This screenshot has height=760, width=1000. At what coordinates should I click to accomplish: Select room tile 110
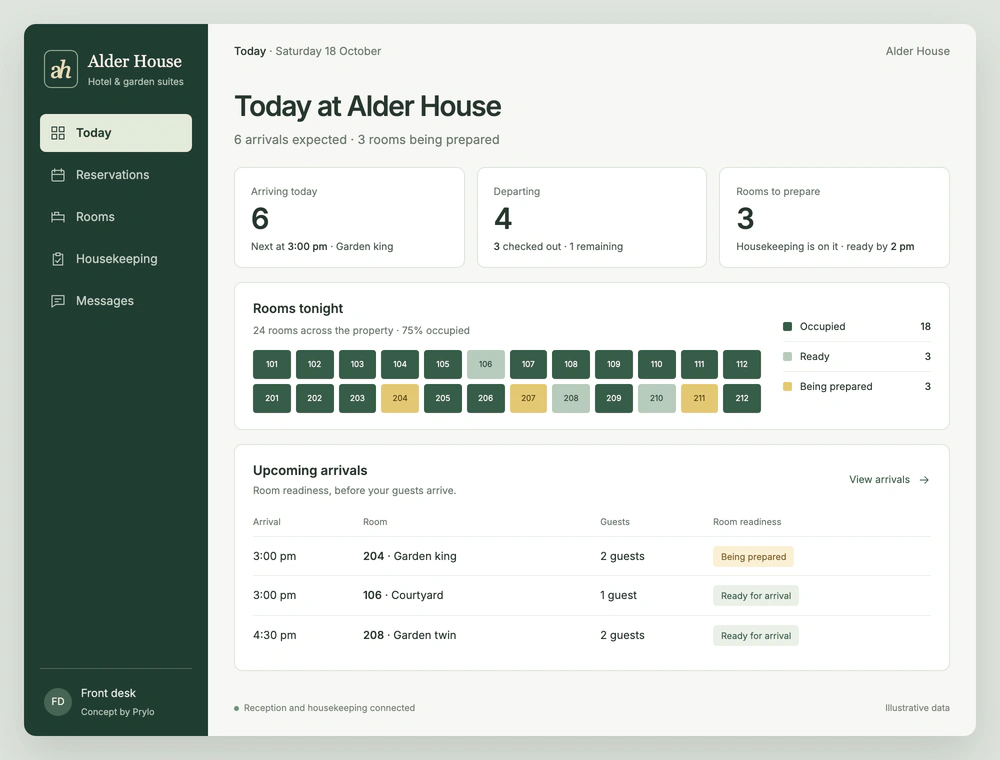click(656, 364)
